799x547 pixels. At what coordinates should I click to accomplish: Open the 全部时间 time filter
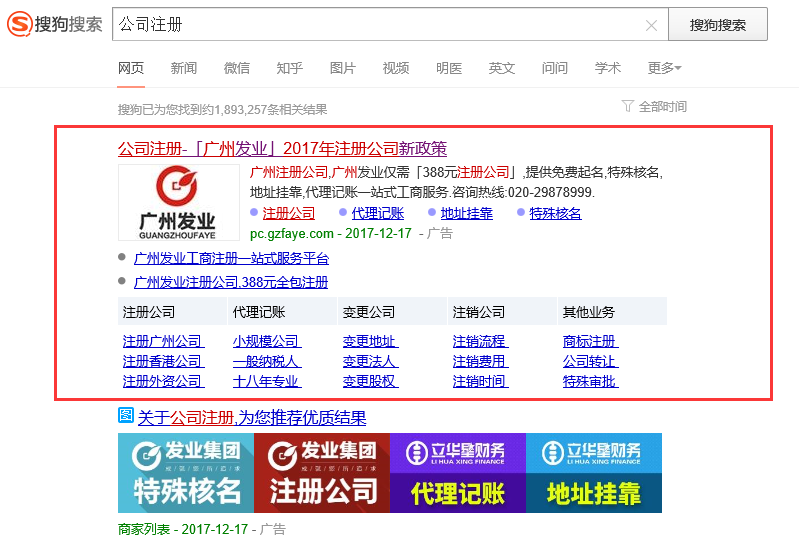662,106
